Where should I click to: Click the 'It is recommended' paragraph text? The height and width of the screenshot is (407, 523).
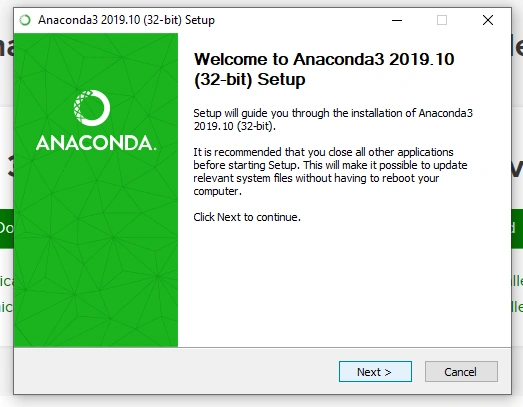(x=330, y=171)
